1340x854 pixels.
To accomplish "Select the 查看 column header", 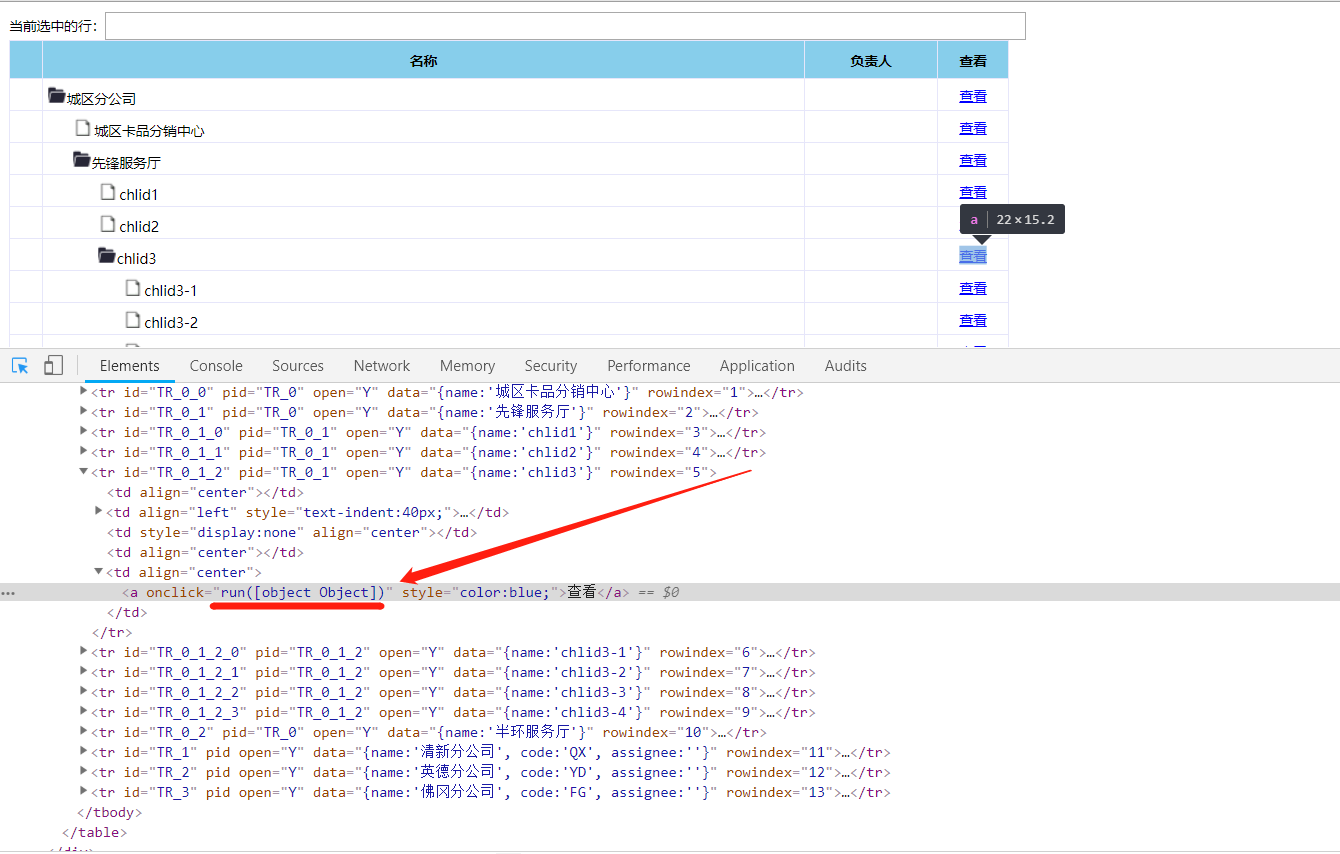I will (973, 61).
